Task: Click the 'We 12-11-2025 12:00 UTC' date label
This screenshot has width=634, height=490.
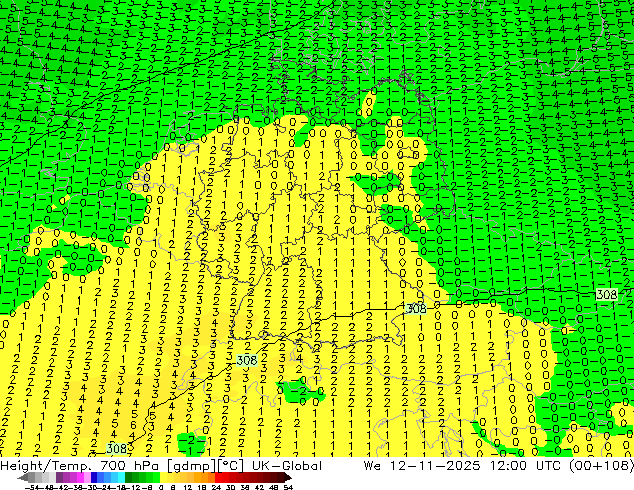Action: 464,466
